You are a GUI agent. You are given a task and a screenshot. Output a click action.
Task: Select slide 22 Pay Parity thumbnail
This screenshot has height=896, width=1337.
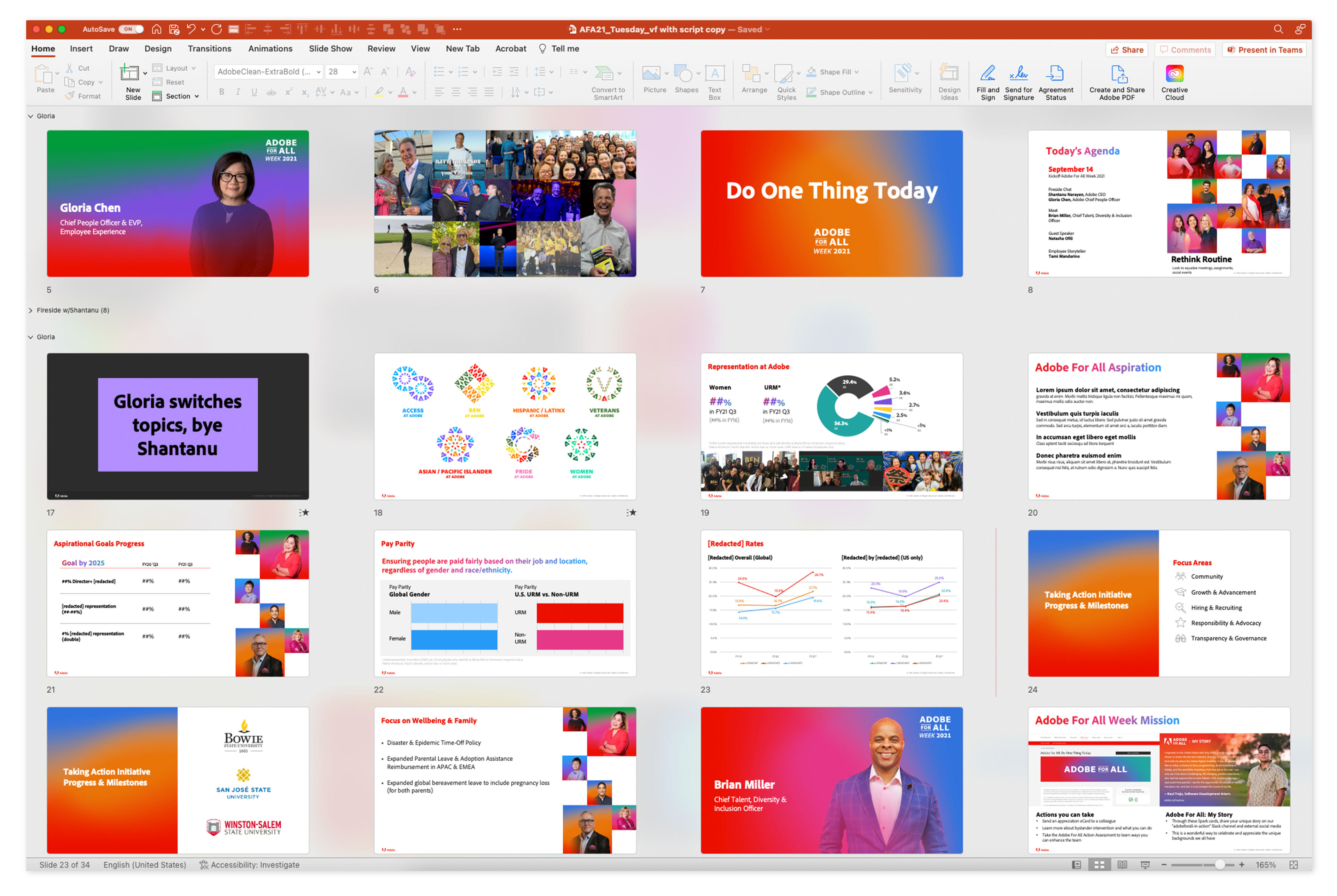[x=505, y=604]
